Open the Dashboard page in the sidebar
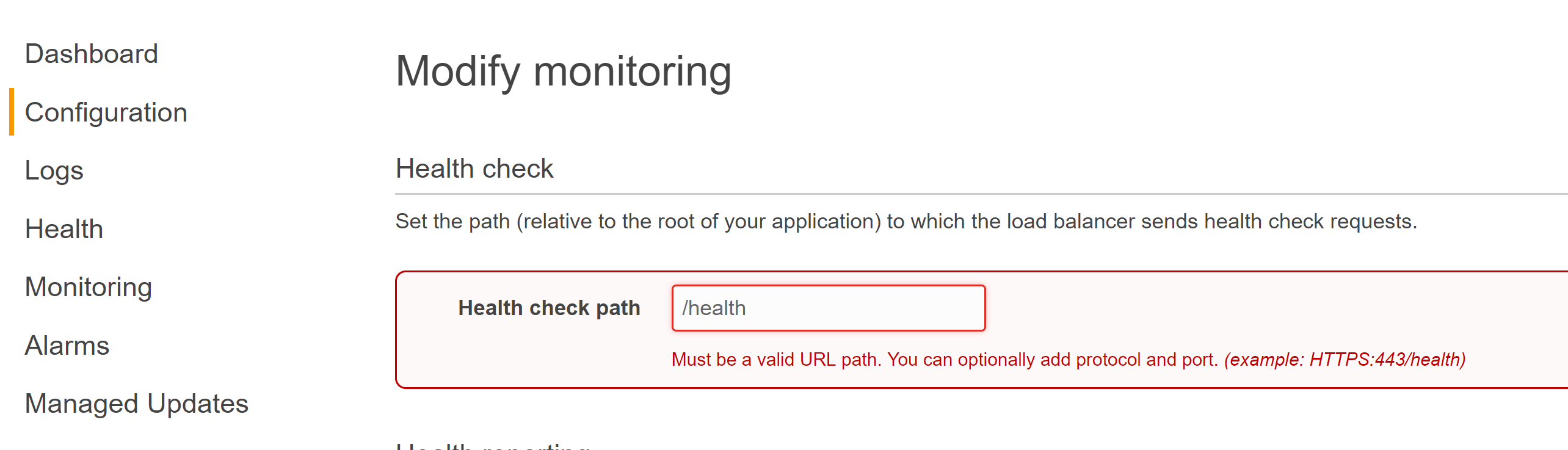This screenshot has height=450, width=1568. (92, 54)
